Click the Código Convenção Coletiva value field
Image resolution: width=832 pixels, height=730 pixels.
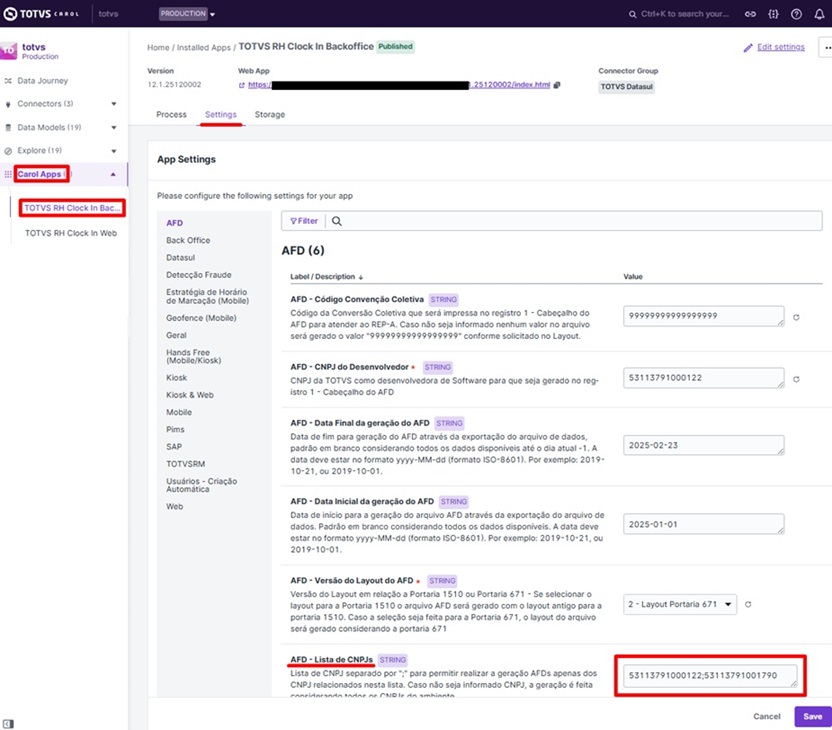pyautogui.click(x=704, y=316)
